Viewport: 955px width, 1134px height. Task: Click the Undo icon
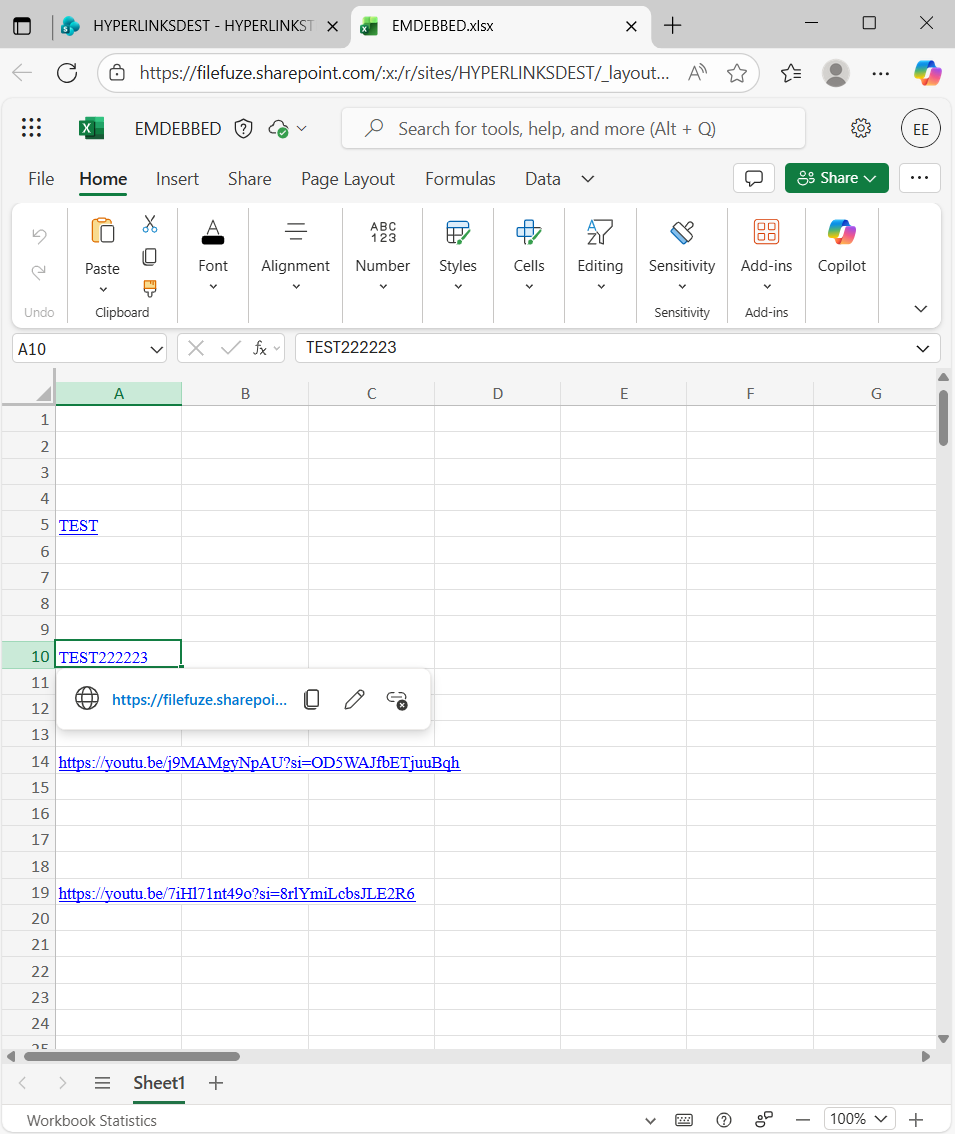click(x=38, y=235)
